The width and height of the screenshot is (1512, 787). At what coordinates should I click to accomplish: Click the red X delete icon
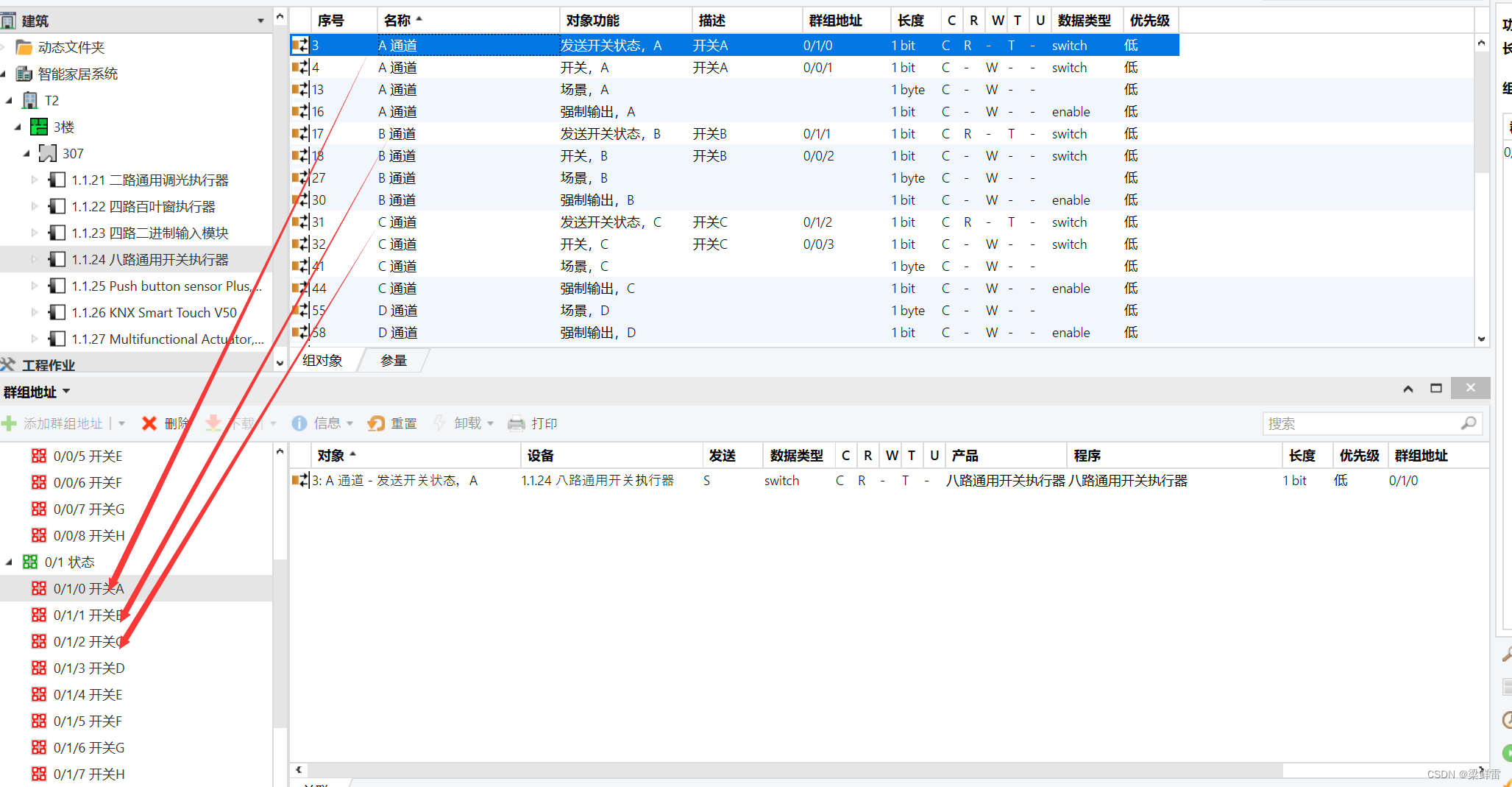point(149,423)
